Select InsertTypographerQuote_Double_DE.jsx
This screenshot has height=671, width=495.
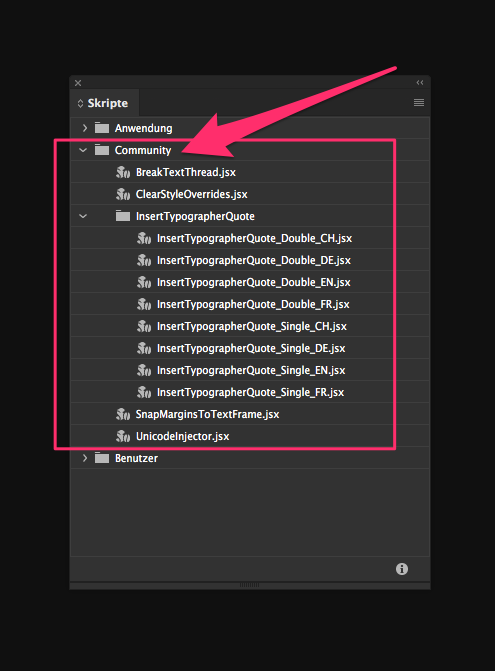(x=254, y=260)
